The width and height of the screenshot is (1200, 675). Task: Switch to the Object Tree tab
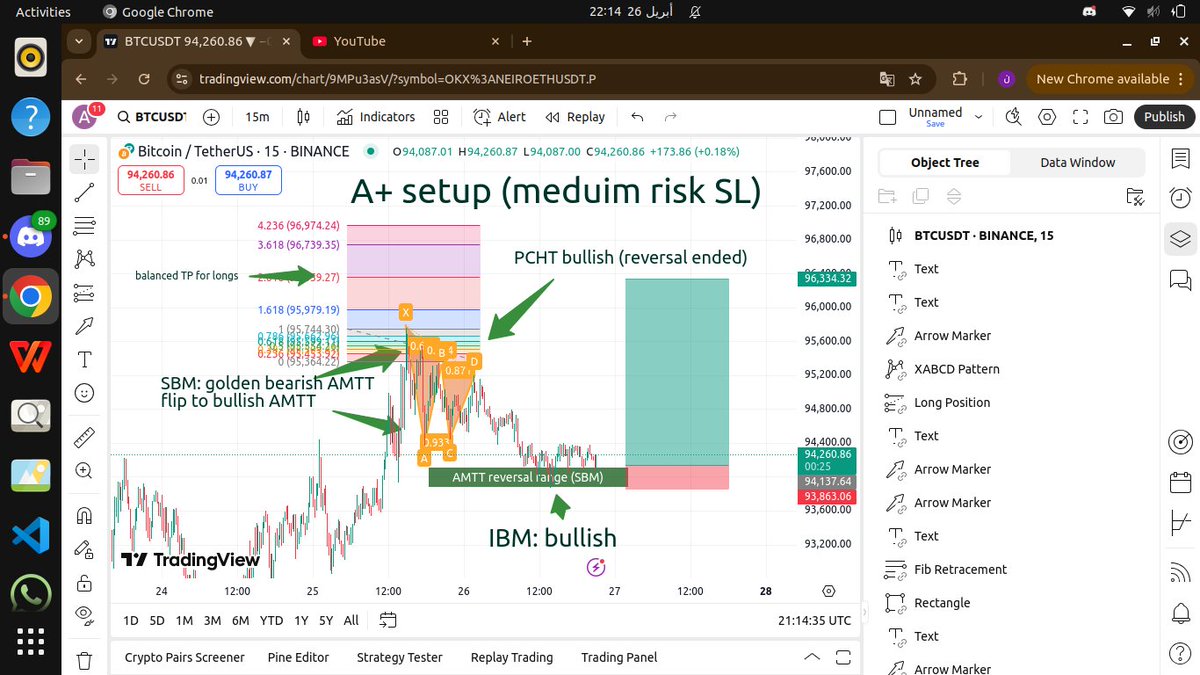tap(945, 162)
